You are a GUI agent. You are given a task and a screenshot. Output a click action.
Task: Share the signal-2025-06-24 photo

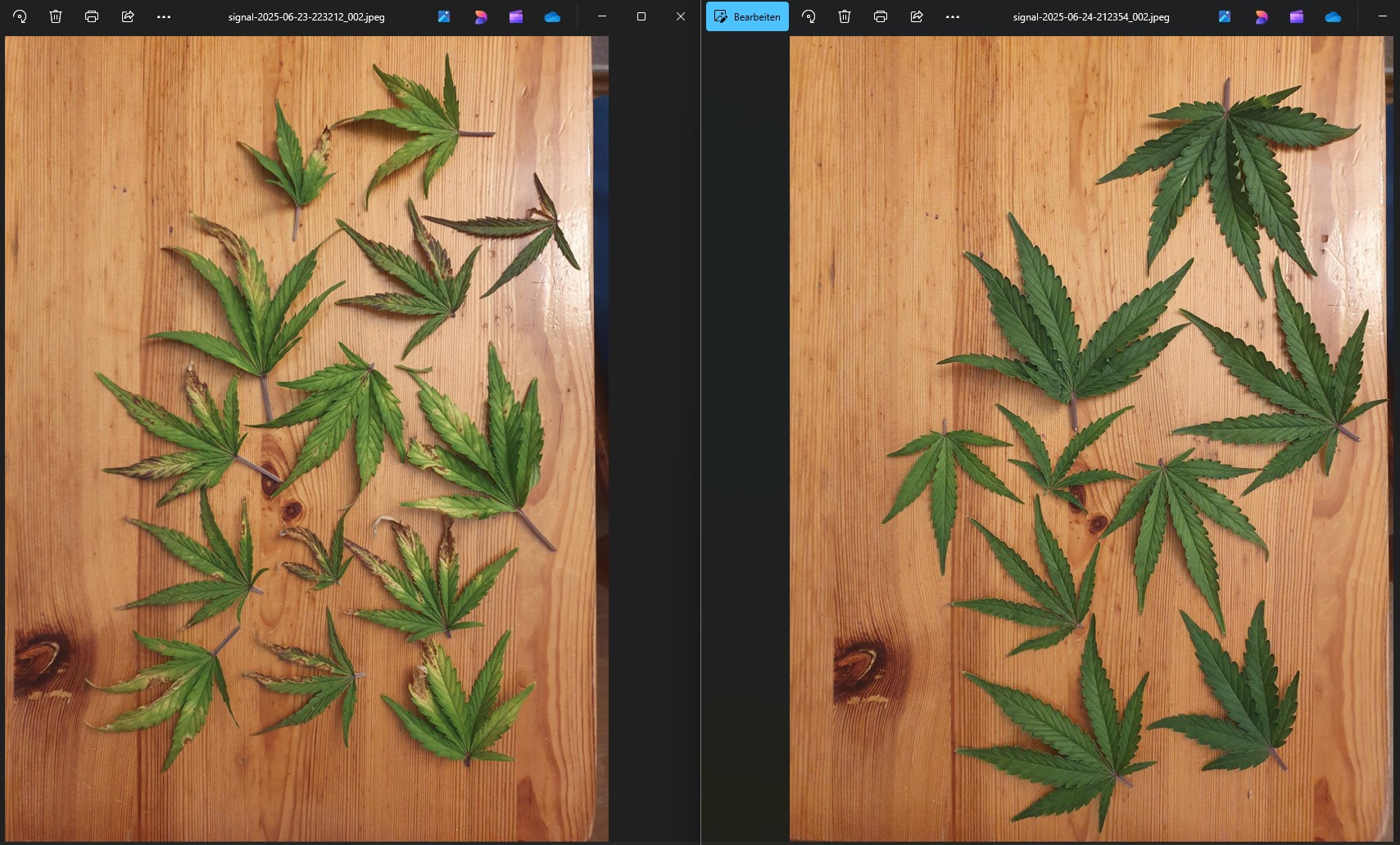(917, 16)
